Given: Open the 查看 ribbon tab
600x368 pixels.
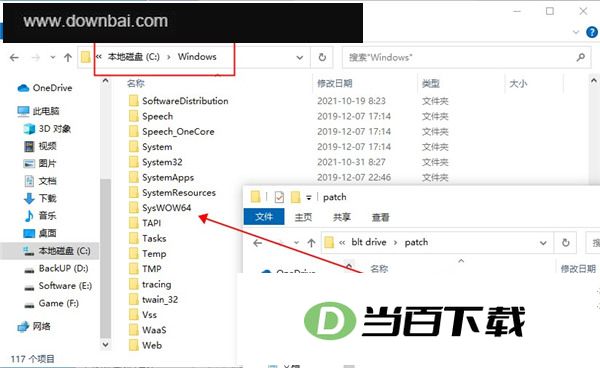Looking at the screenshot, I should (x=380, y=217).
